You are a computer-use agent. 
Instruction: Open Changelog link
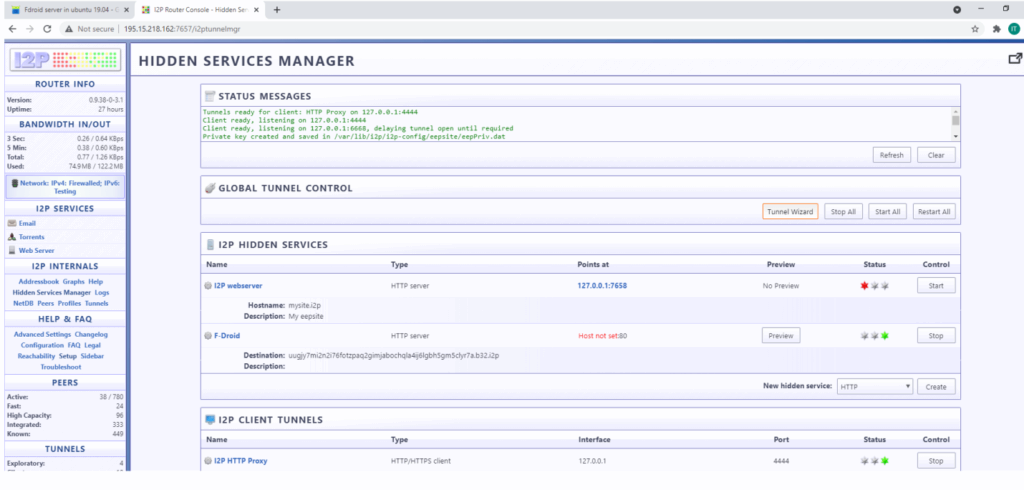pyautogui.click(x=91, y=335)
